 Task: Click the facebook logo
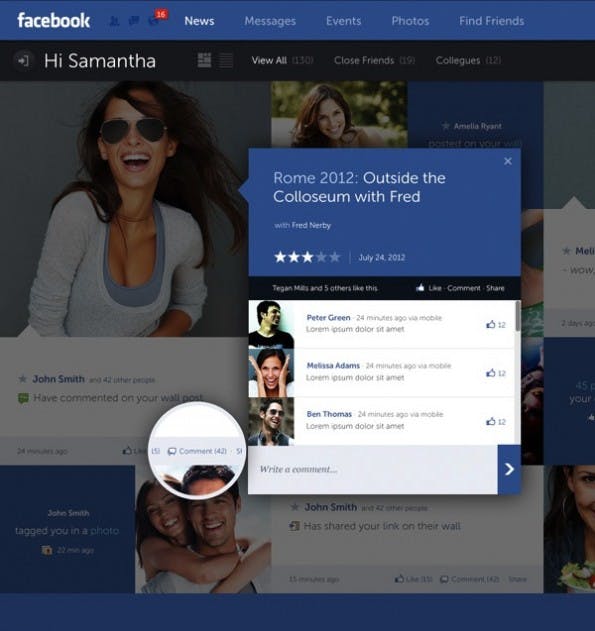tap(54, 21)
